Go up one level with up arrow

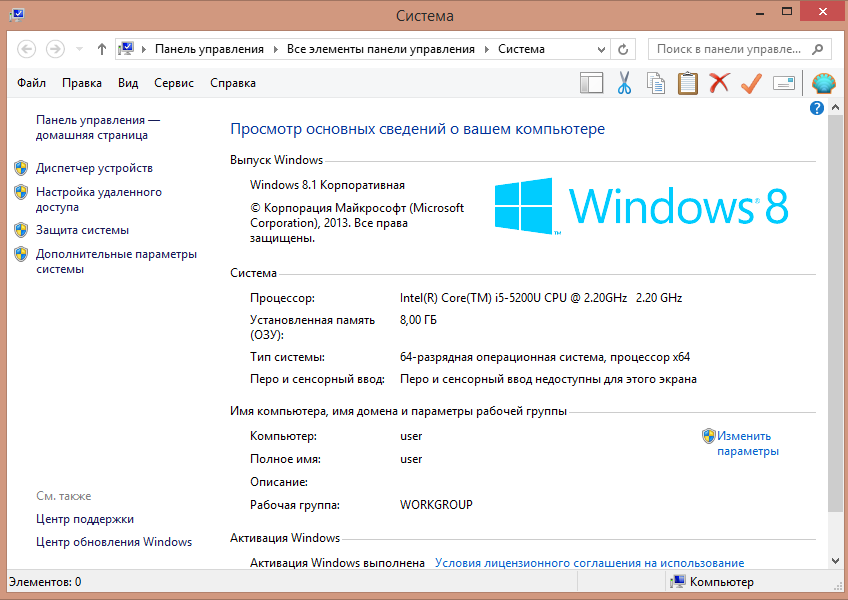[102, 49]
